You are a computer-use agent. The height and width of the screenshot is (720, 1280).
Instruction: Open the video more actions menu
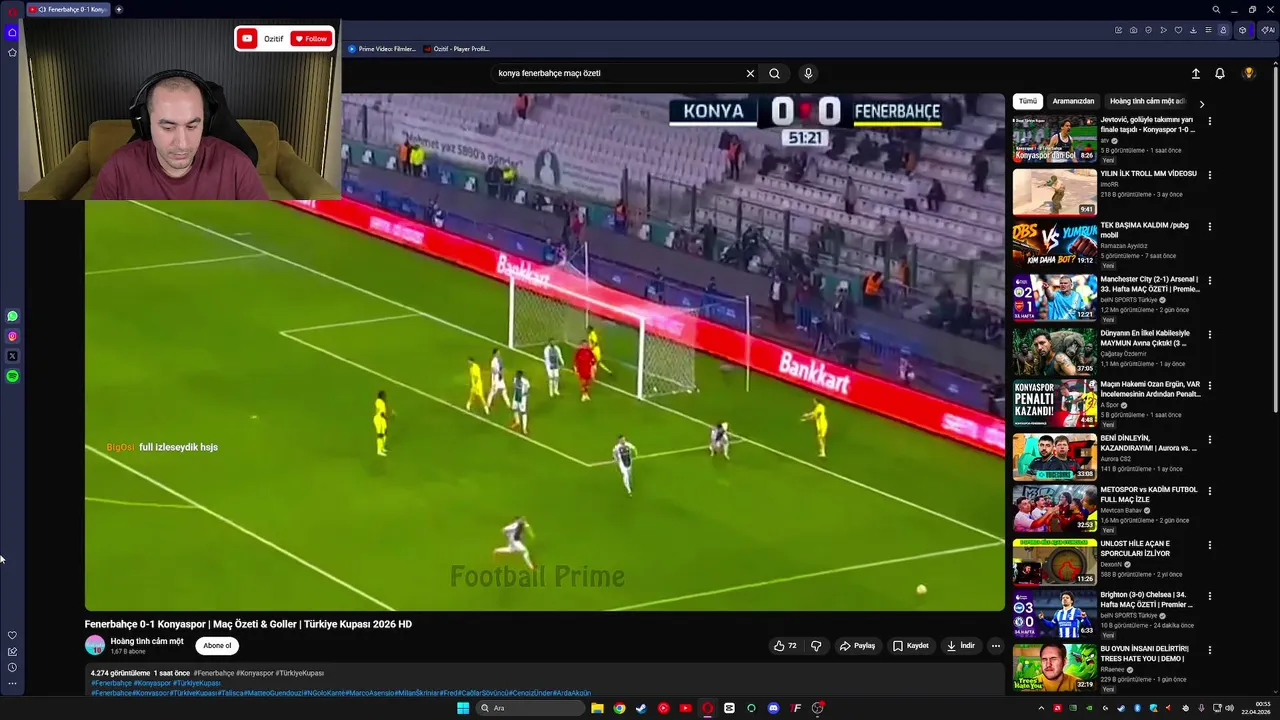(995, 646)
